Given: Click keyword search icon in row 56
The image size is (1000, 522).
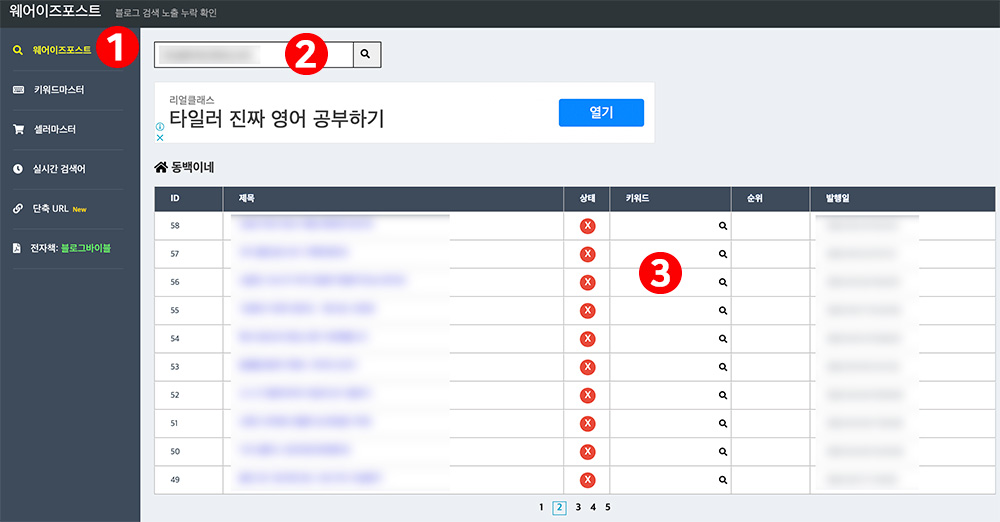Looking at the screenshot, I should click(723, 282).
